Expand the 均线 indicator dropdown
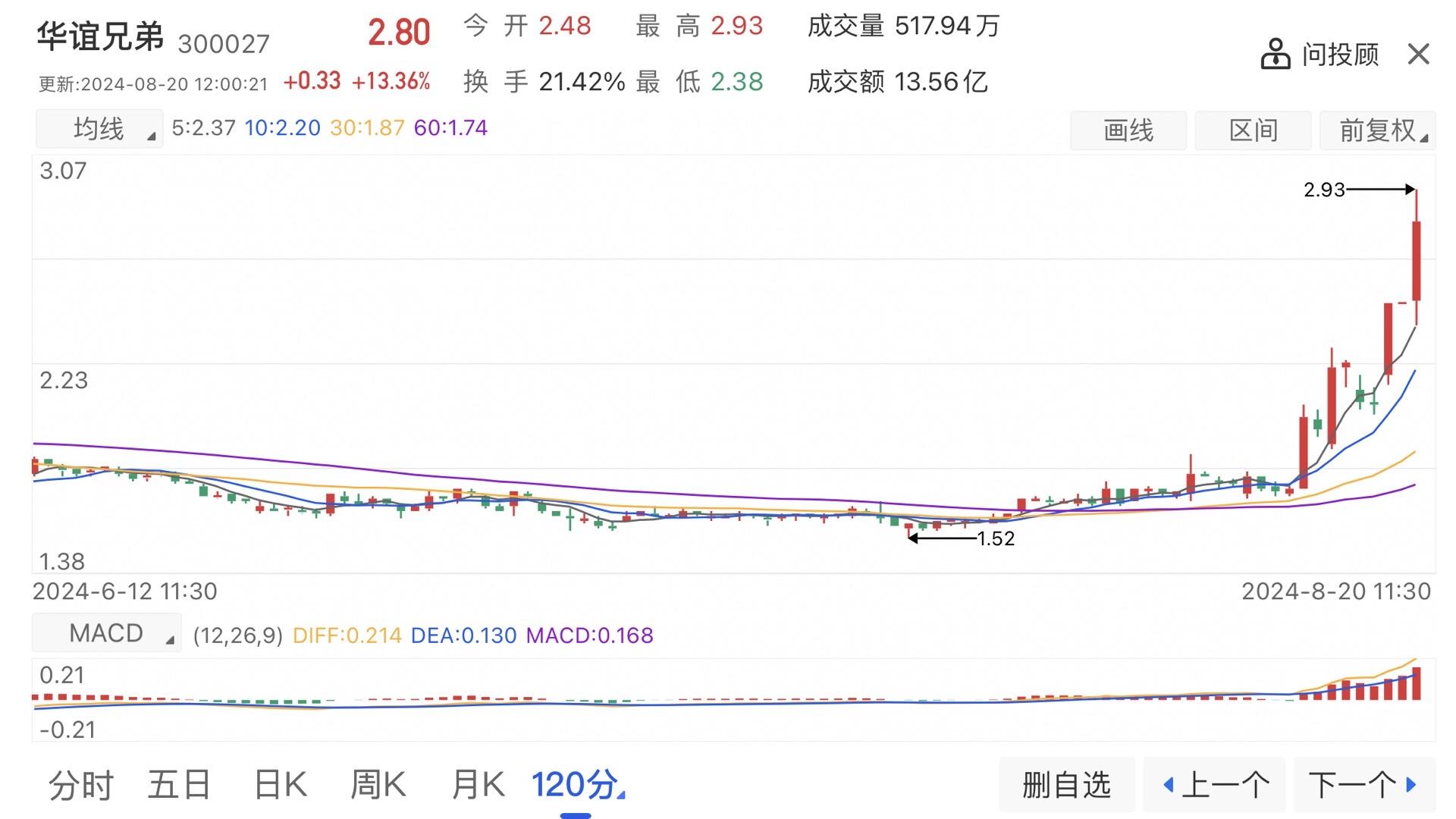 pyautogui.click(x=99, y=128)
